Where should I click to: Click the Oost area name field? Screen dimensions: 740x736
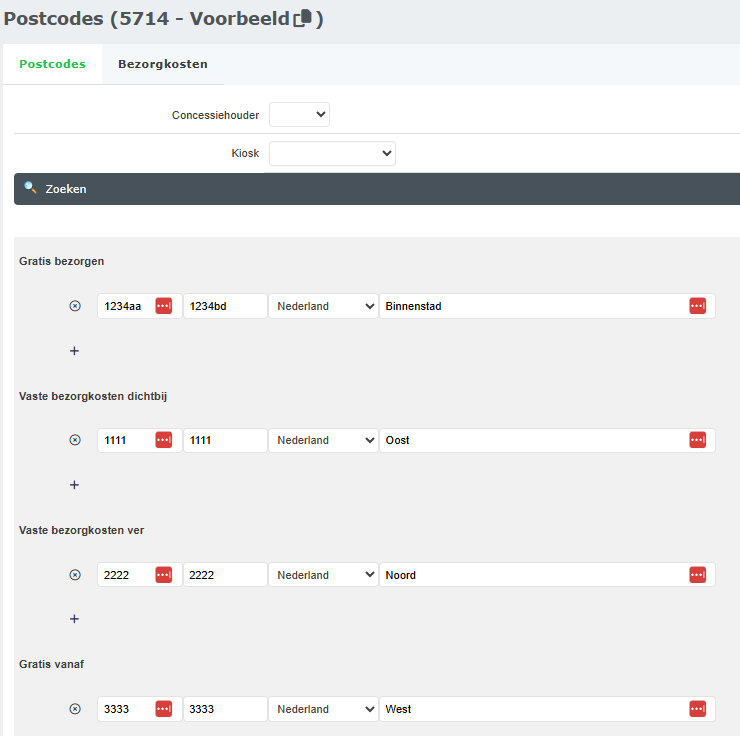tap(530, 440)
